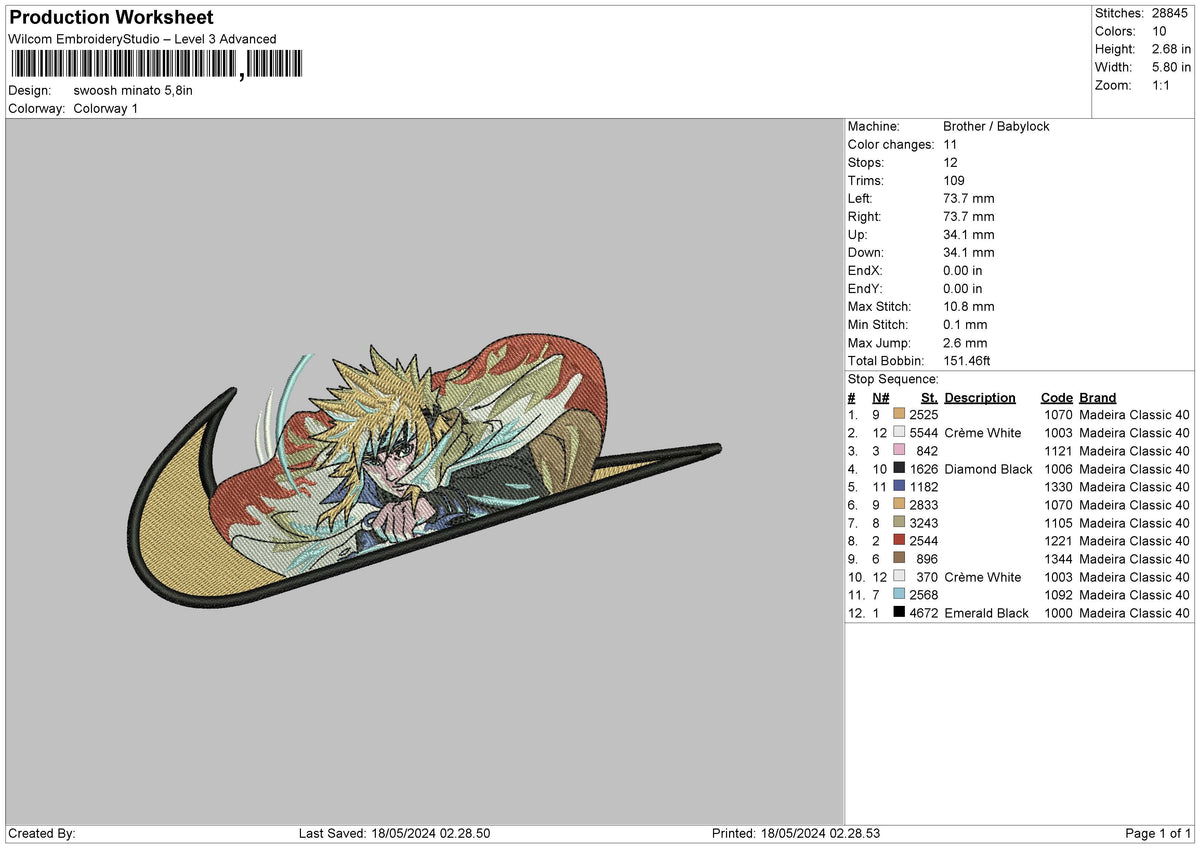
Task: Select the design name swoosh minato 5,8in
Action: point(133,90)
